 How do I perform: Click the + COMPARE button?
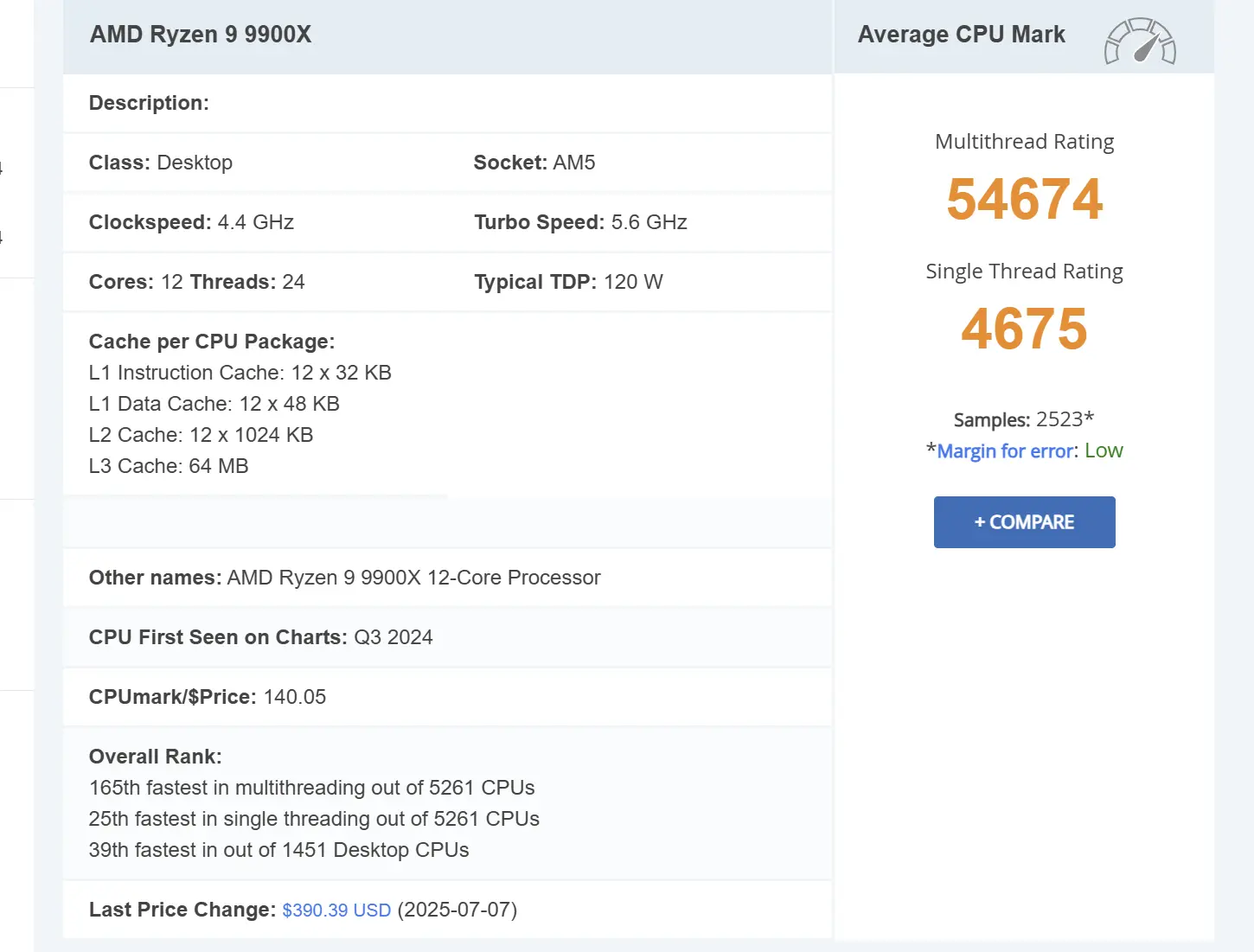tap(1024, 522)
